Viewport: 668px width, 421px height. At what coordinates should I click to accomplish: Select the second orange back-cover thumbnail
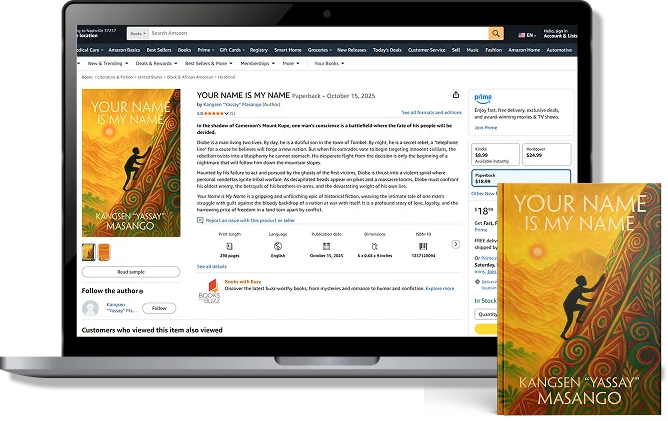[104, 252]
